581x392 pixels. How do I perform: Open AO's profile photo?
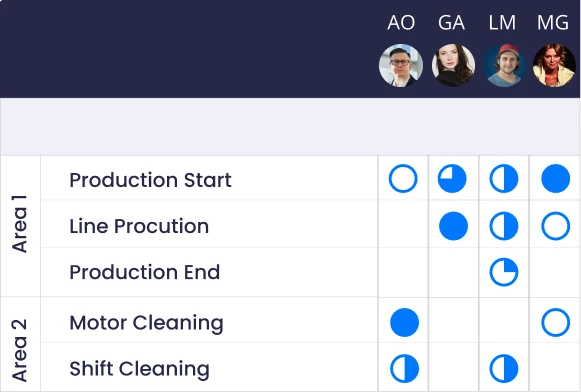point(401,66)
